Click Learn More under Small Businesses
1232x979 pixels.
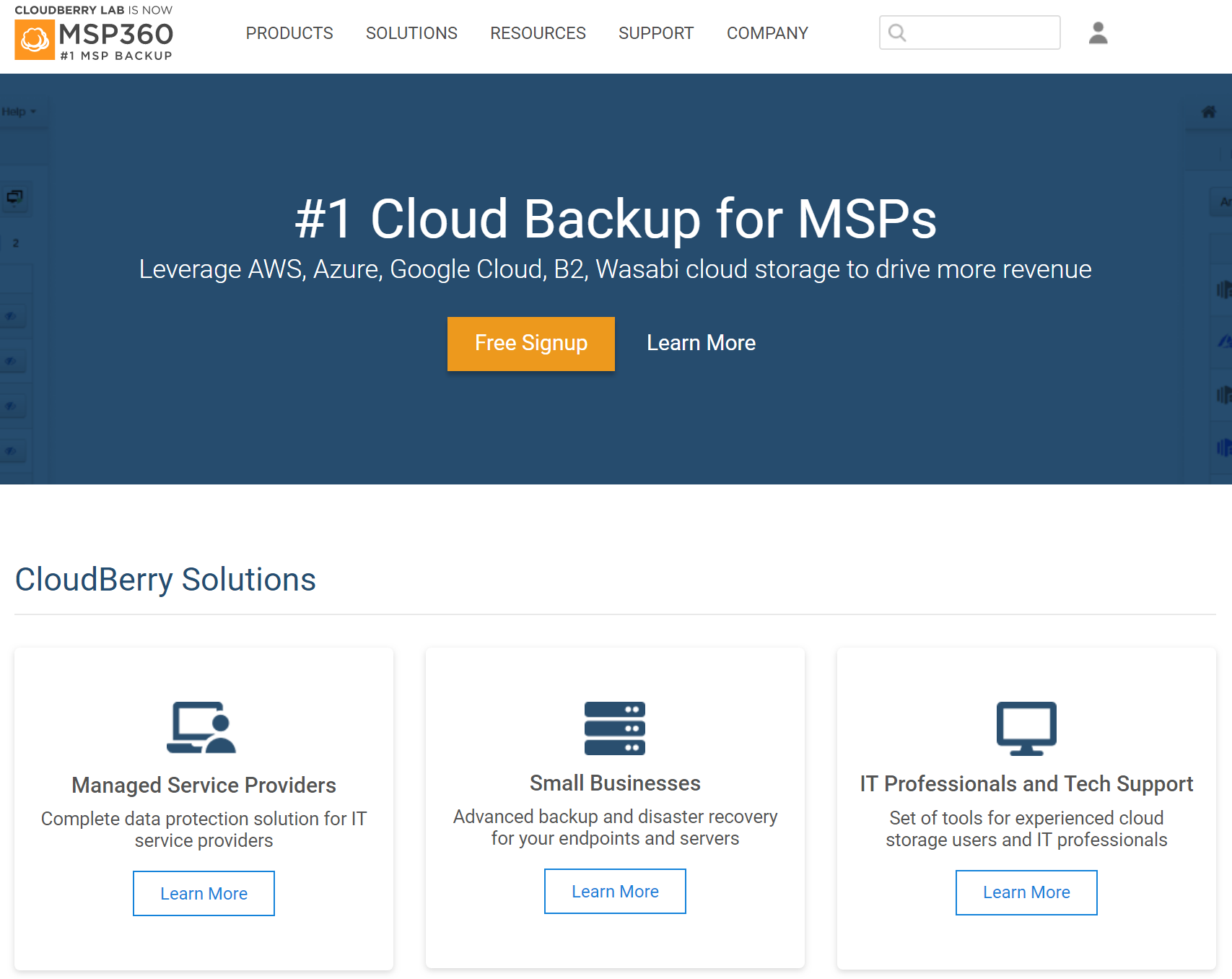click(615, 892)
